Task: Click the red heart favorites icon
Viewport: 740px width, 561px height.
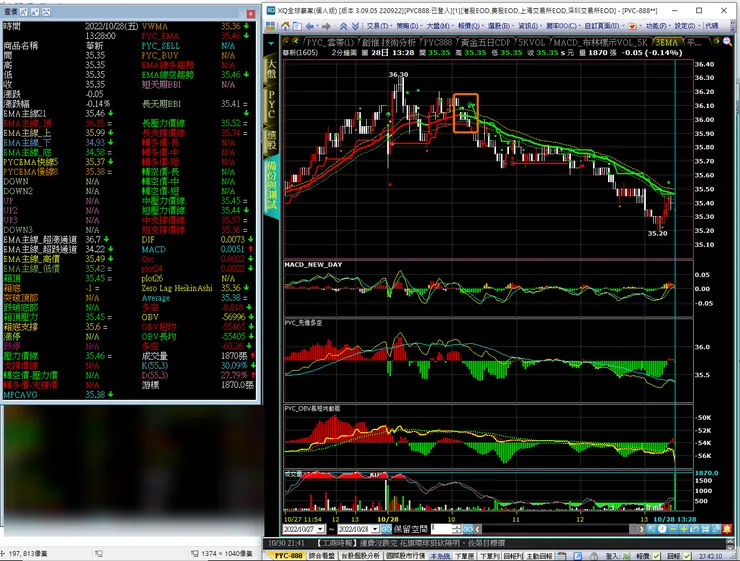Action: pyautogui.click(x=632, y=26)
